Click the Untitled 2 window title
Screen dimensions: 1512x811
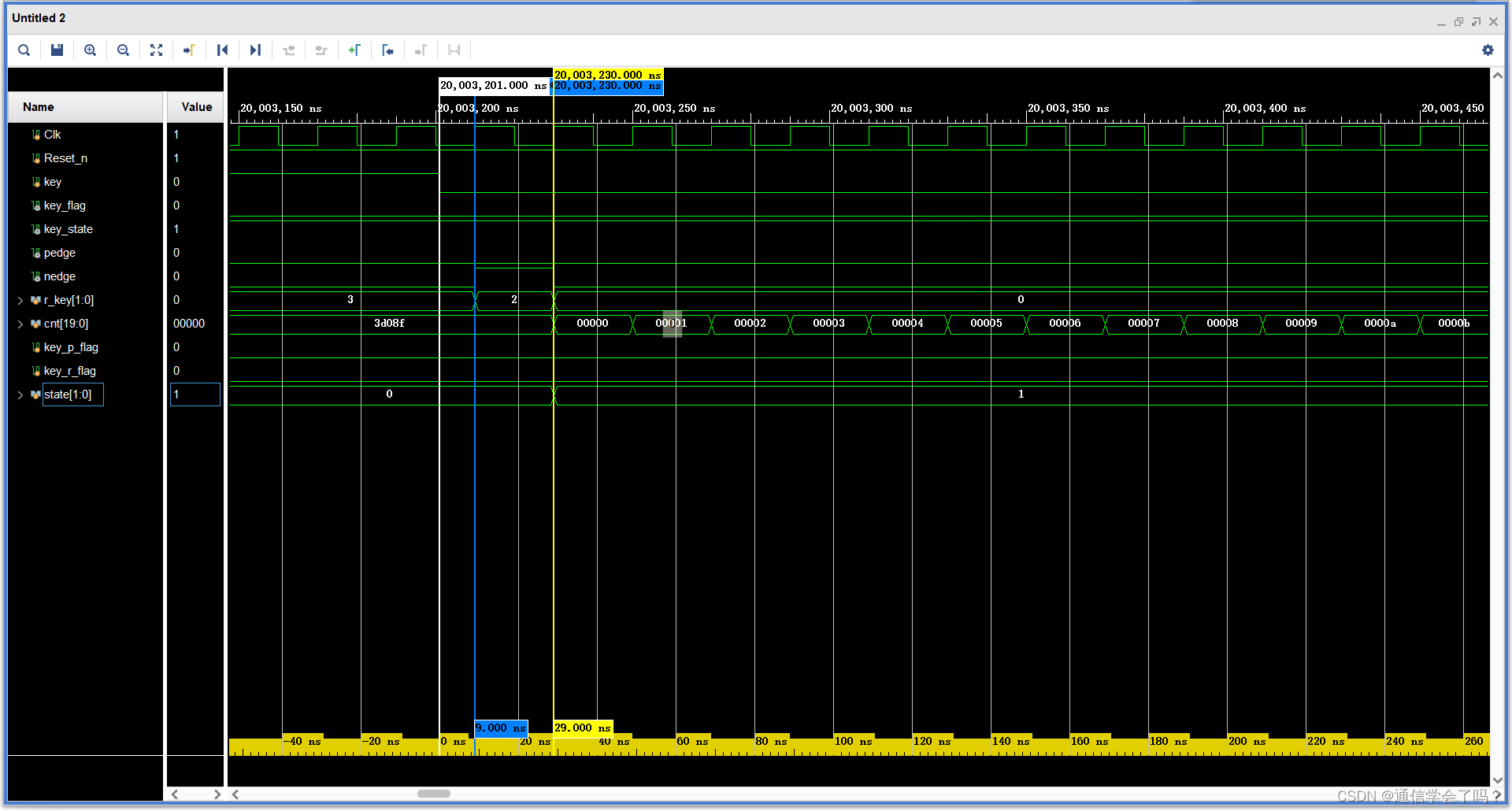tap(39, 18)
